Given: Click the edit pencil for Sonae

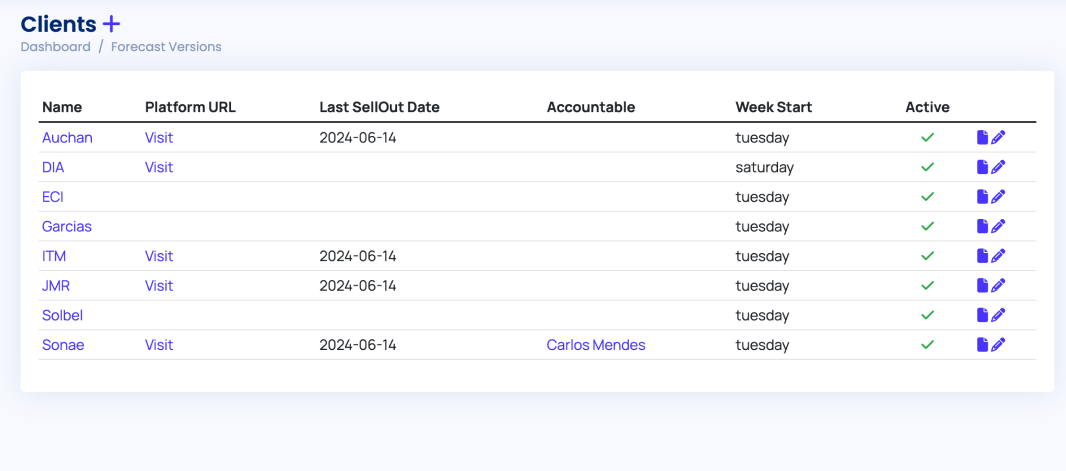Looking at the screenshot, I should pyautogui.click(x=998, y=345).
